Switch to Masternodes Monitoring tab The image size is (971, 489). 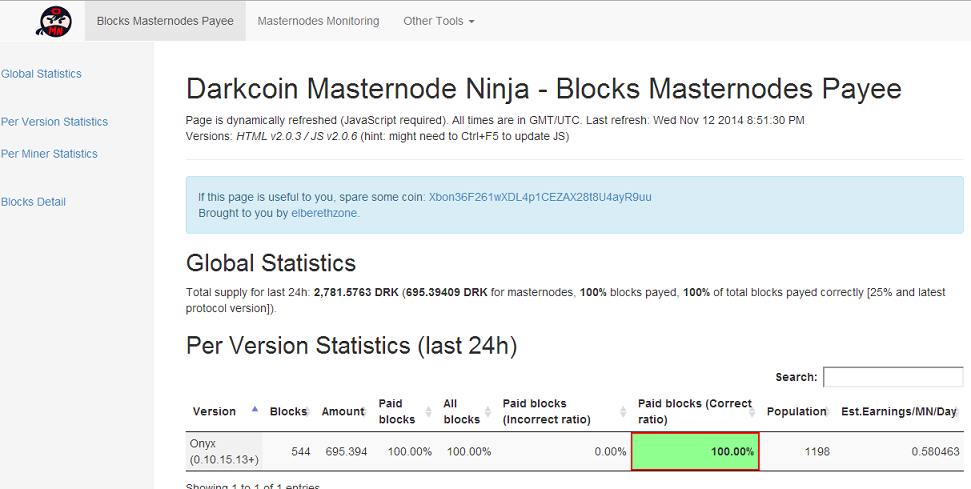pyautogui.click(x=318, y=21)
